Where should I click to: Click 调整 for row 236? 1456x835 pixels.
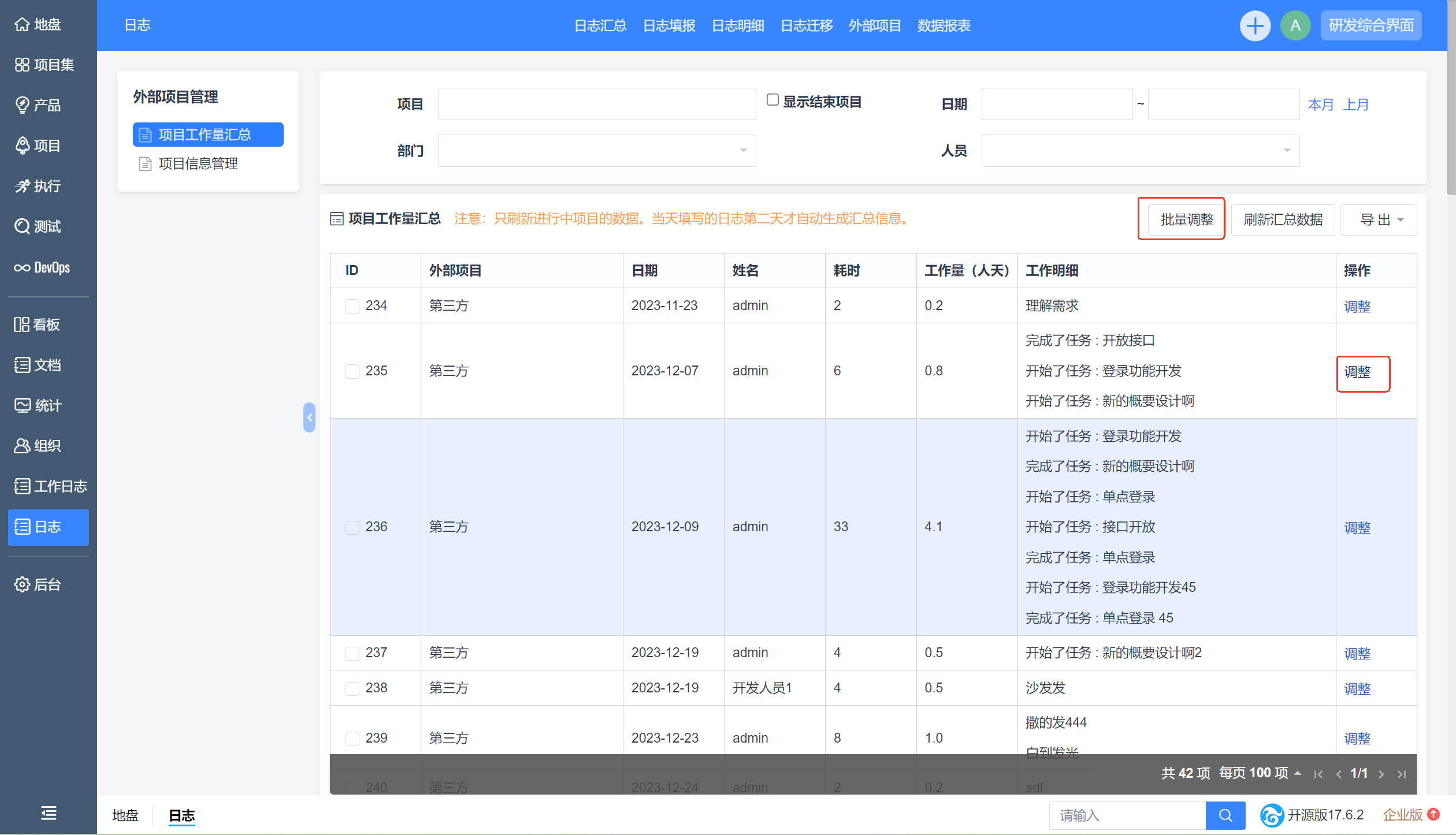click(x=1357, y=527)
